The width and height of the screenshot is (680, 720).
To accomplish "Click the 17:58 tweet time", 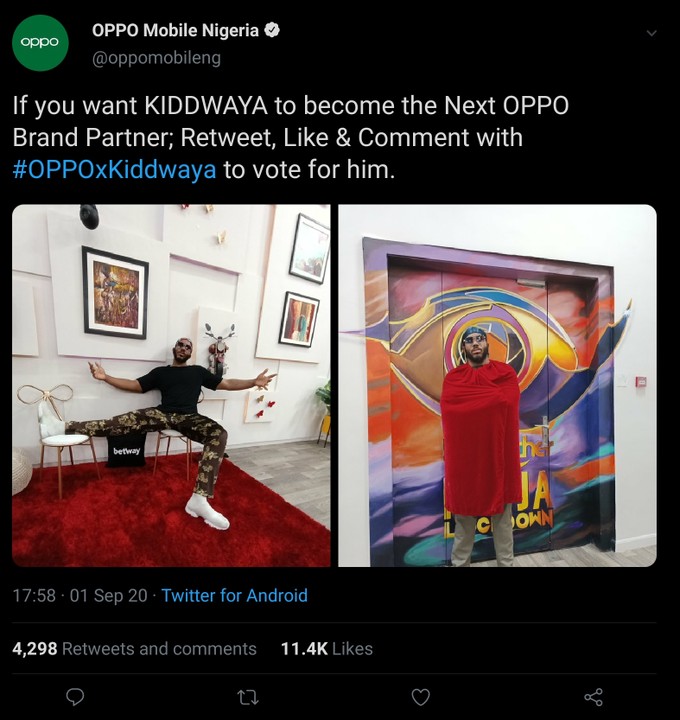I will (x=34, y=595).
